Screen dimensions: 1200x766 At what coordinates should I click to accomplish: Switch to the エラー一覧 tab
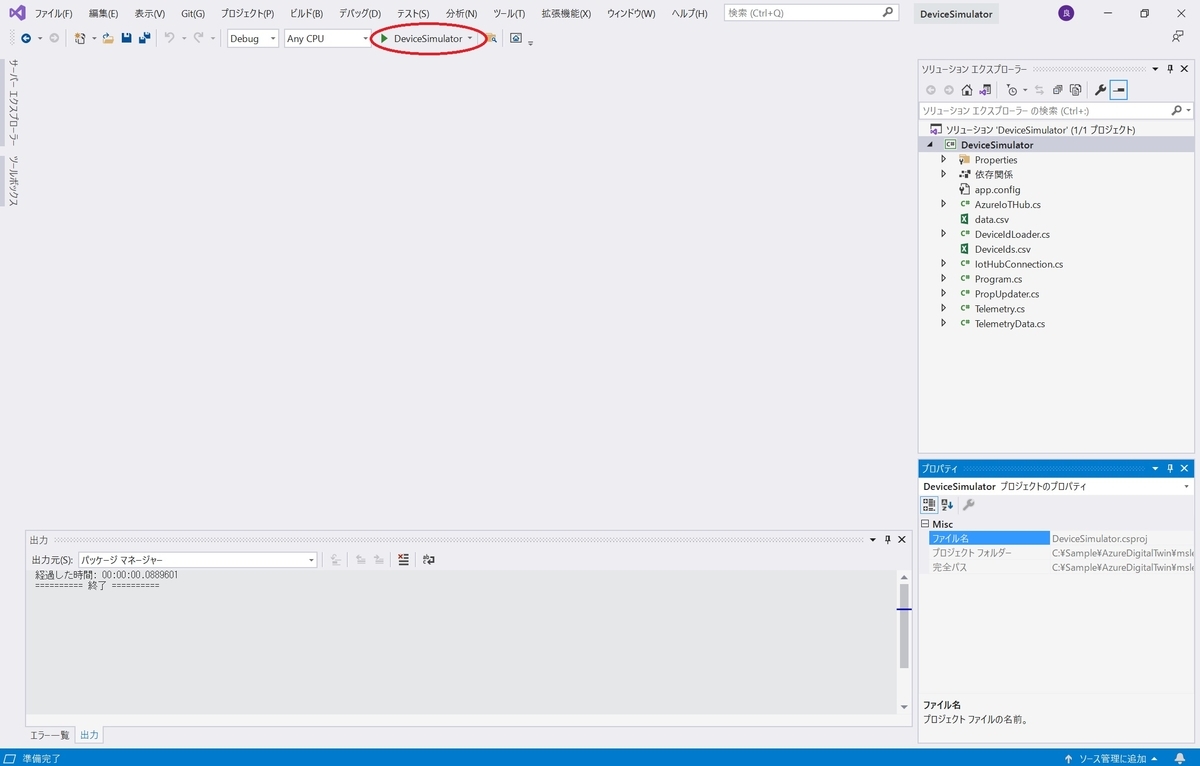pos(50,735)
